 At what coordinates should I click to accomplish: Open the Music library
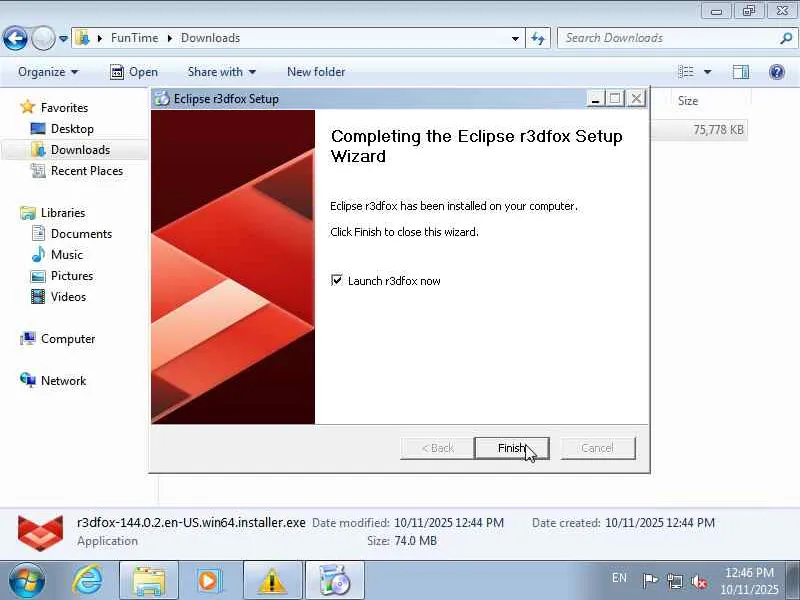66,255
